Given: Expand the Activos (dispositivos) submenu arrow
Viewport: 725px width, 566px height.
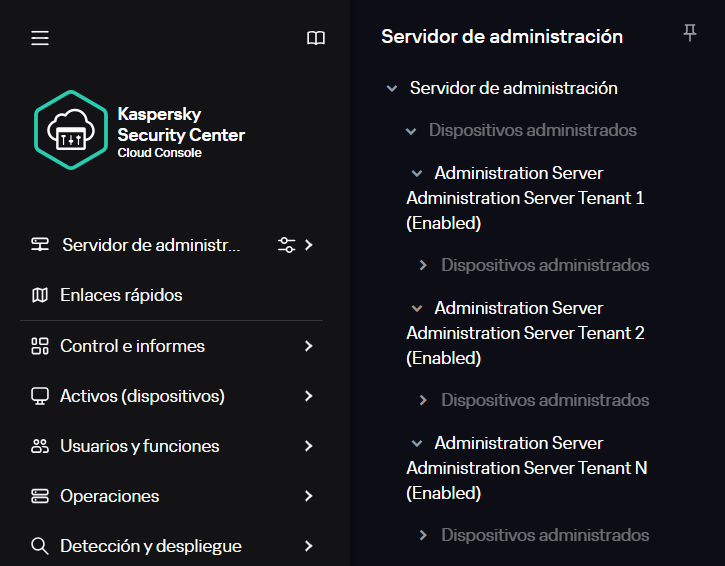Looking at the screenshot, I should pyautogui.click(x=308, y=396).
